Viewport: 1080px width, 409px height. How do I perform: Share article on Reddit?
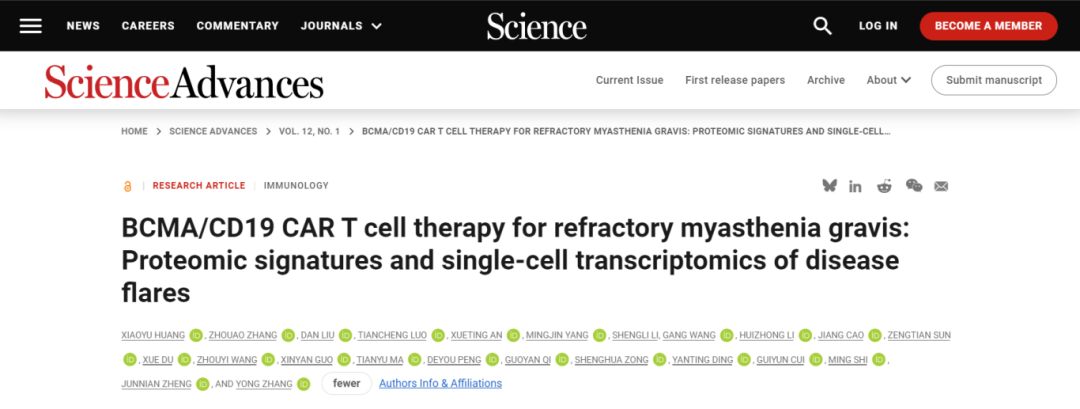(884, 186)
